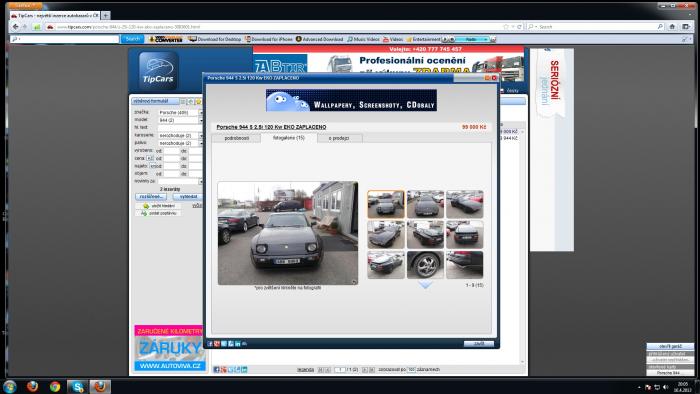700x394 pixels.
Task: Click the browser back arrow
Action: [x=16, y=27]
